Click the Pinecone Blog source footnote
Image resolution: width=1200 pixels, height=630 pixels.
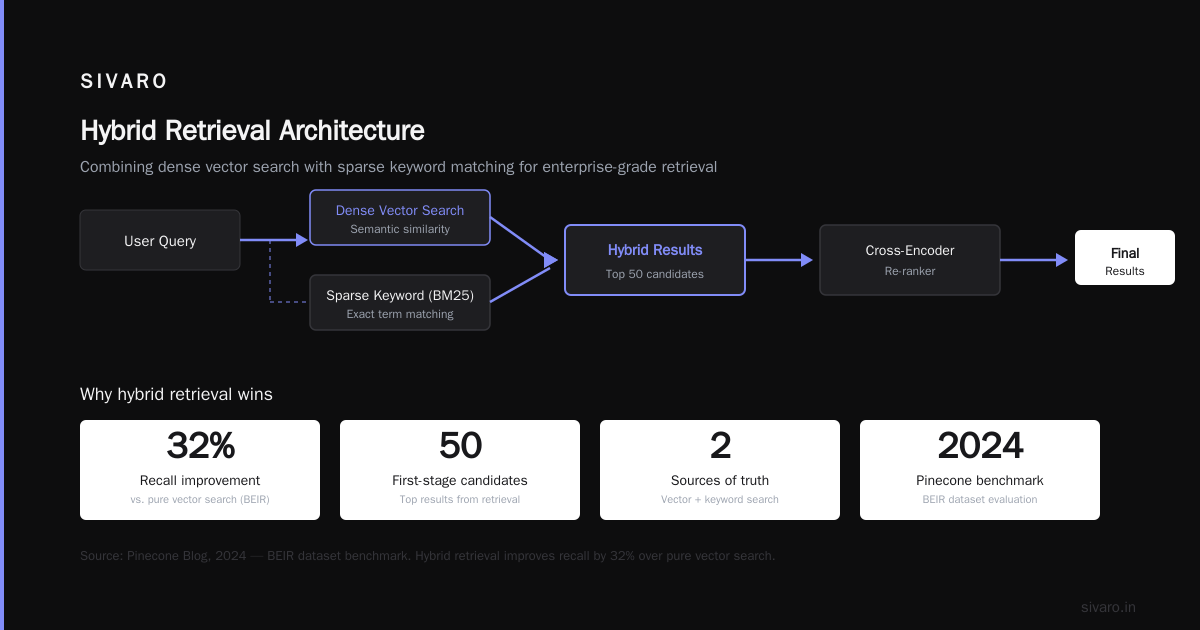[427, 555]
